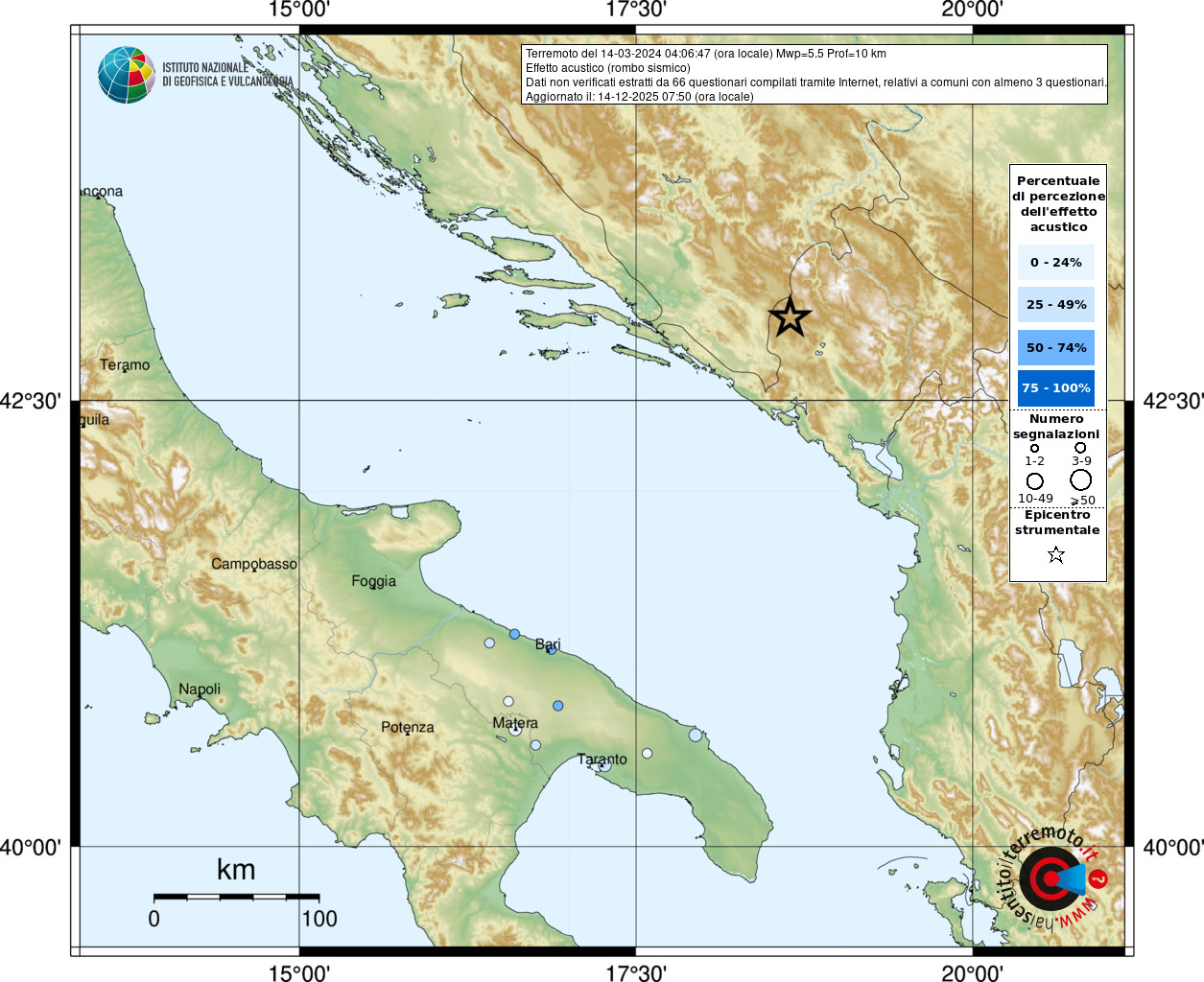Click the report circle at Taranto
The image size is (1204, 982).
coord(604,765)
